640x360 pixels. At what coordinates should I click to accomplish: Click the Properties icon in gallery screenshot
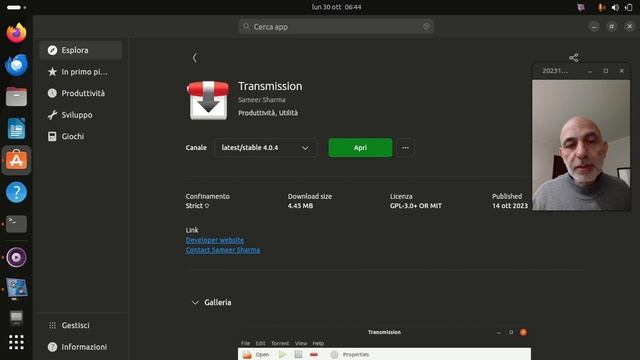pyautogui.click(x=334, y=355)
